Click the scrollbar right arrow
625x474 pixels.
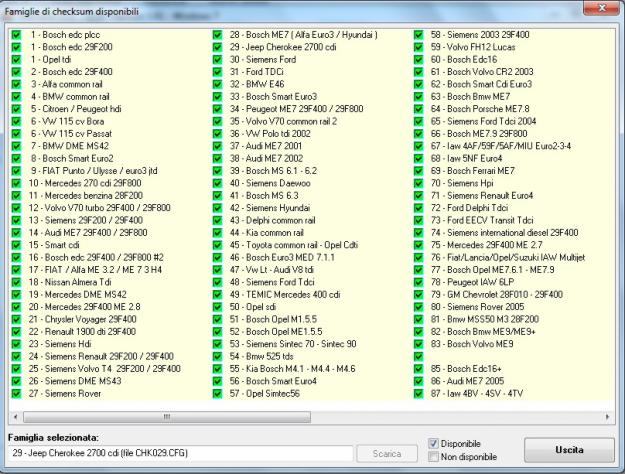pos(607,417)
